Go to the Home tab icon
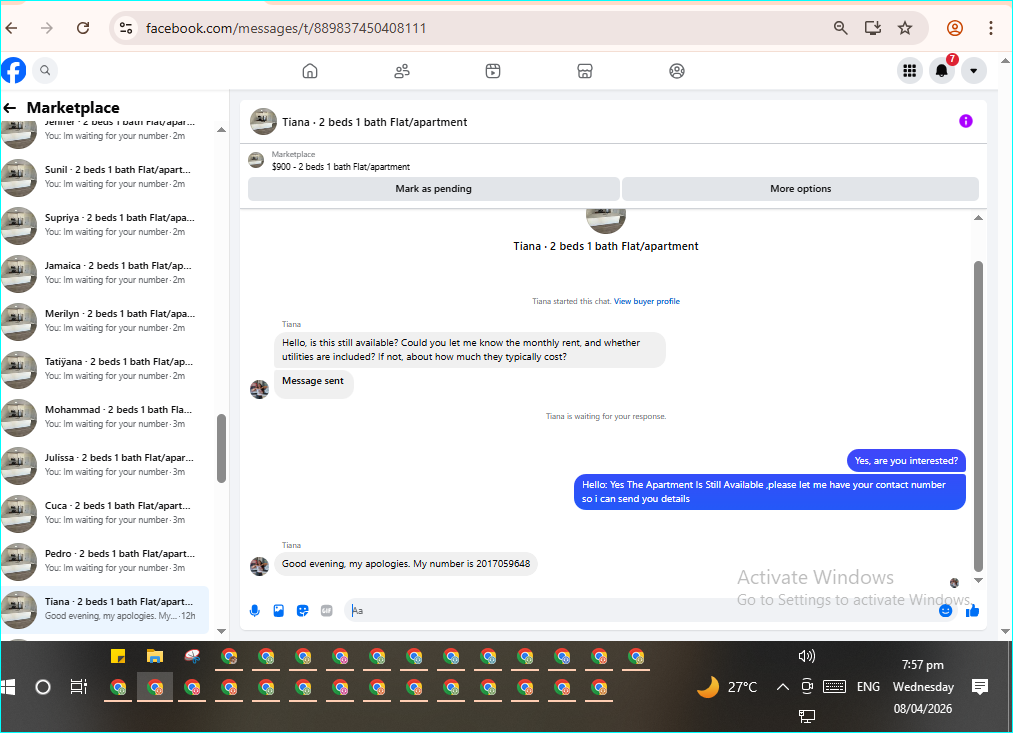Image resolution: width=1013 pixels, height=733 pixels. point(310,71)
